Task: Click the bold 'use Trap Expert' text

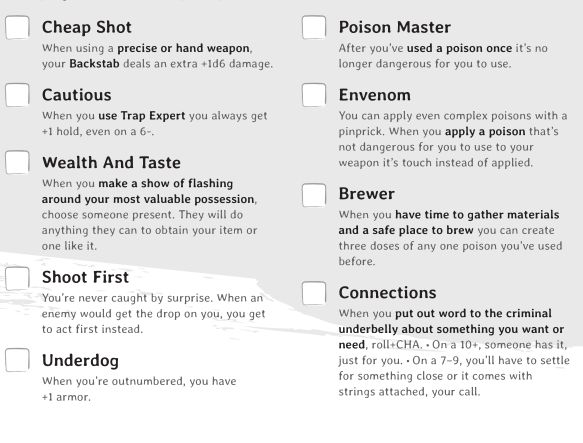Action: click(x=142, y=116)
